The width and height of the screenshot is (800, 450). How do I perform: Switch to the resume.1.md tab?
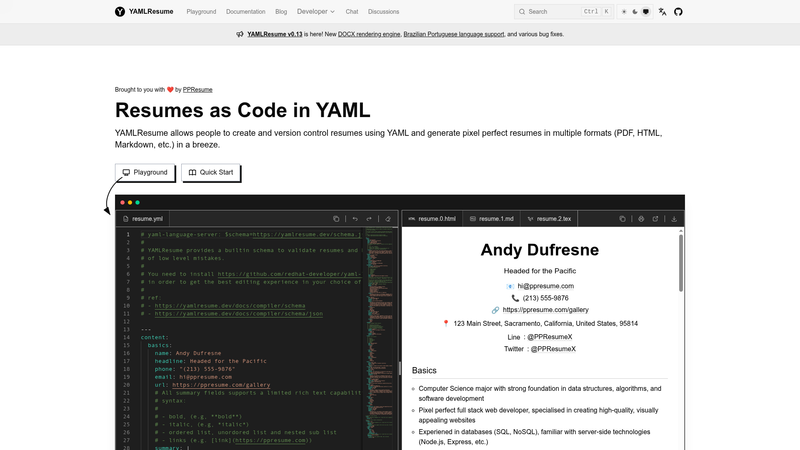click(491, 219)
